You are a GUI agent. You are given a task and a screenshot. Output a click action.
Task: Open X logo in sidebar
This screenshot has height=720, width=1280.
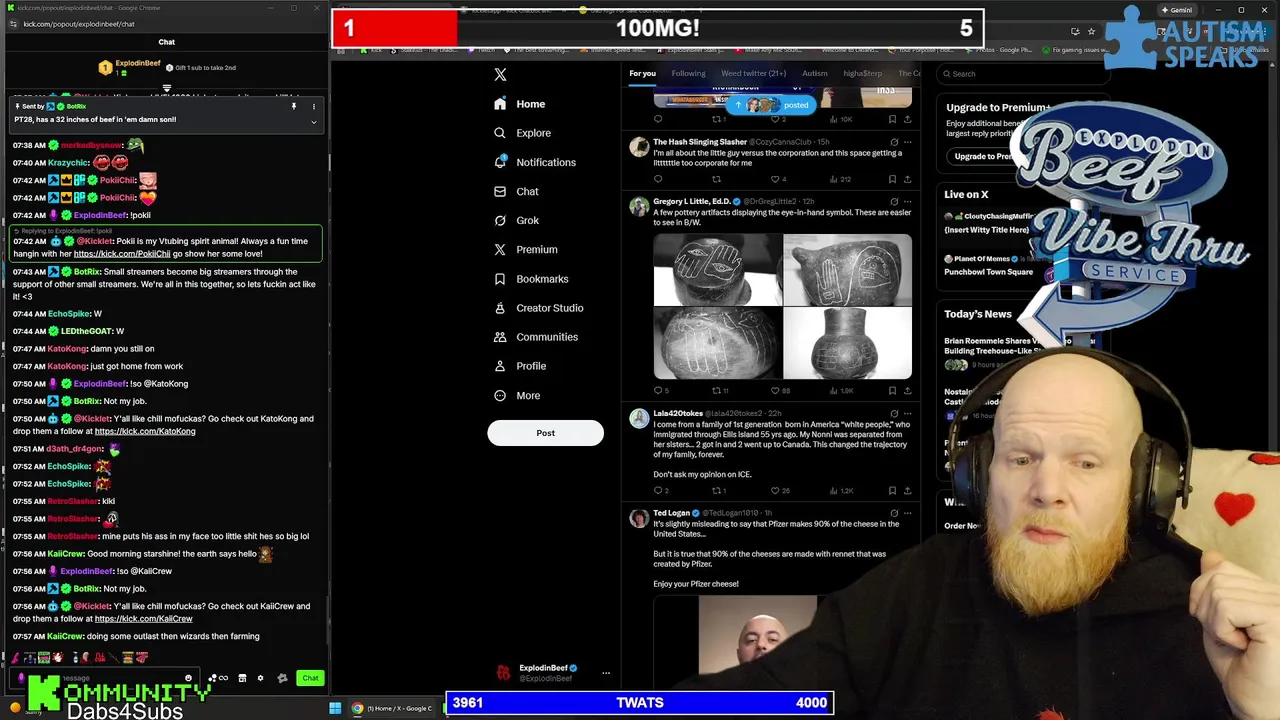click(x=500, y=74)
